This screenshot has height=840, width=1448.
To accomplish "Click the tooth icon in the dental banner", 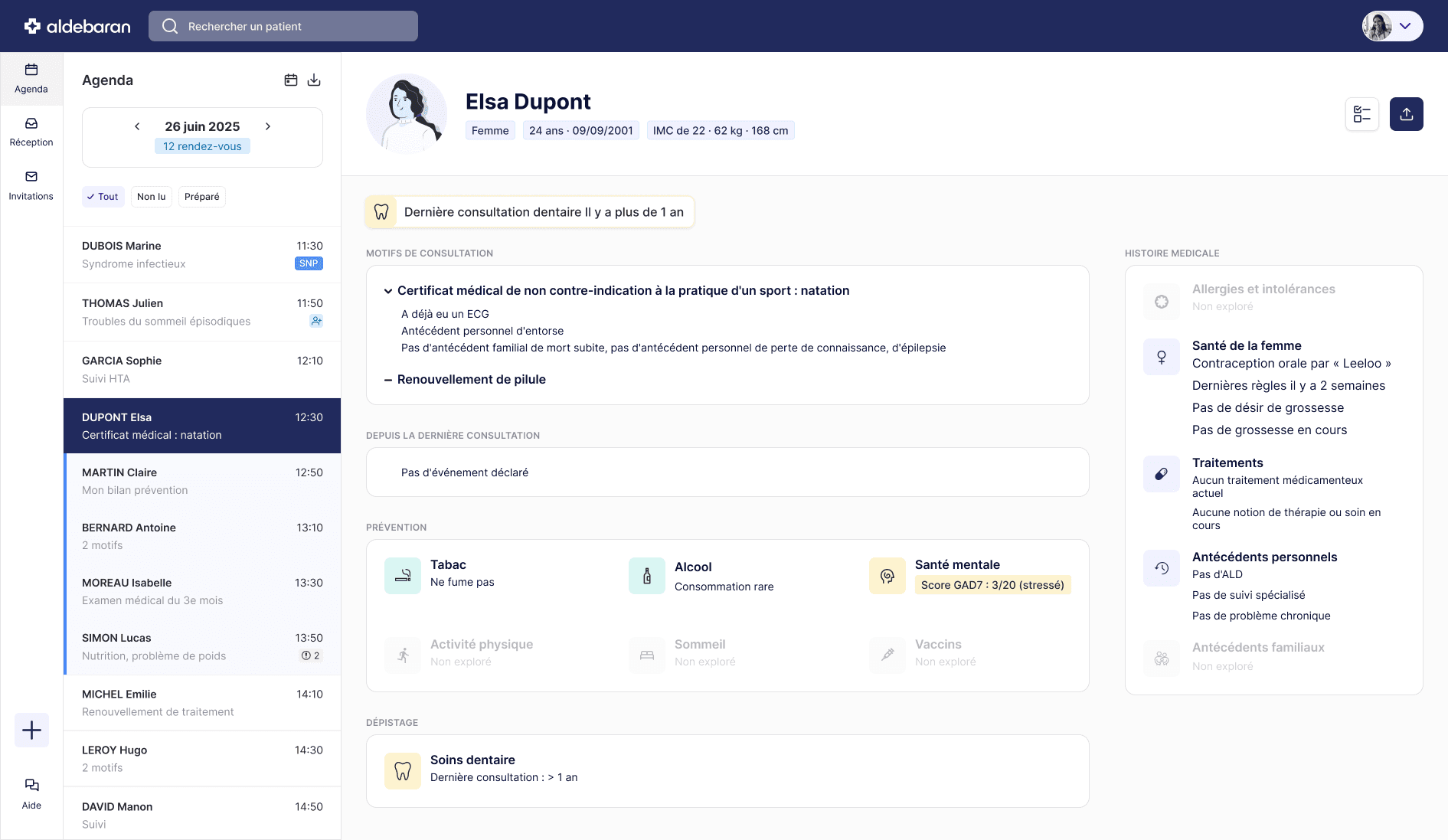I will coord(381,212).
